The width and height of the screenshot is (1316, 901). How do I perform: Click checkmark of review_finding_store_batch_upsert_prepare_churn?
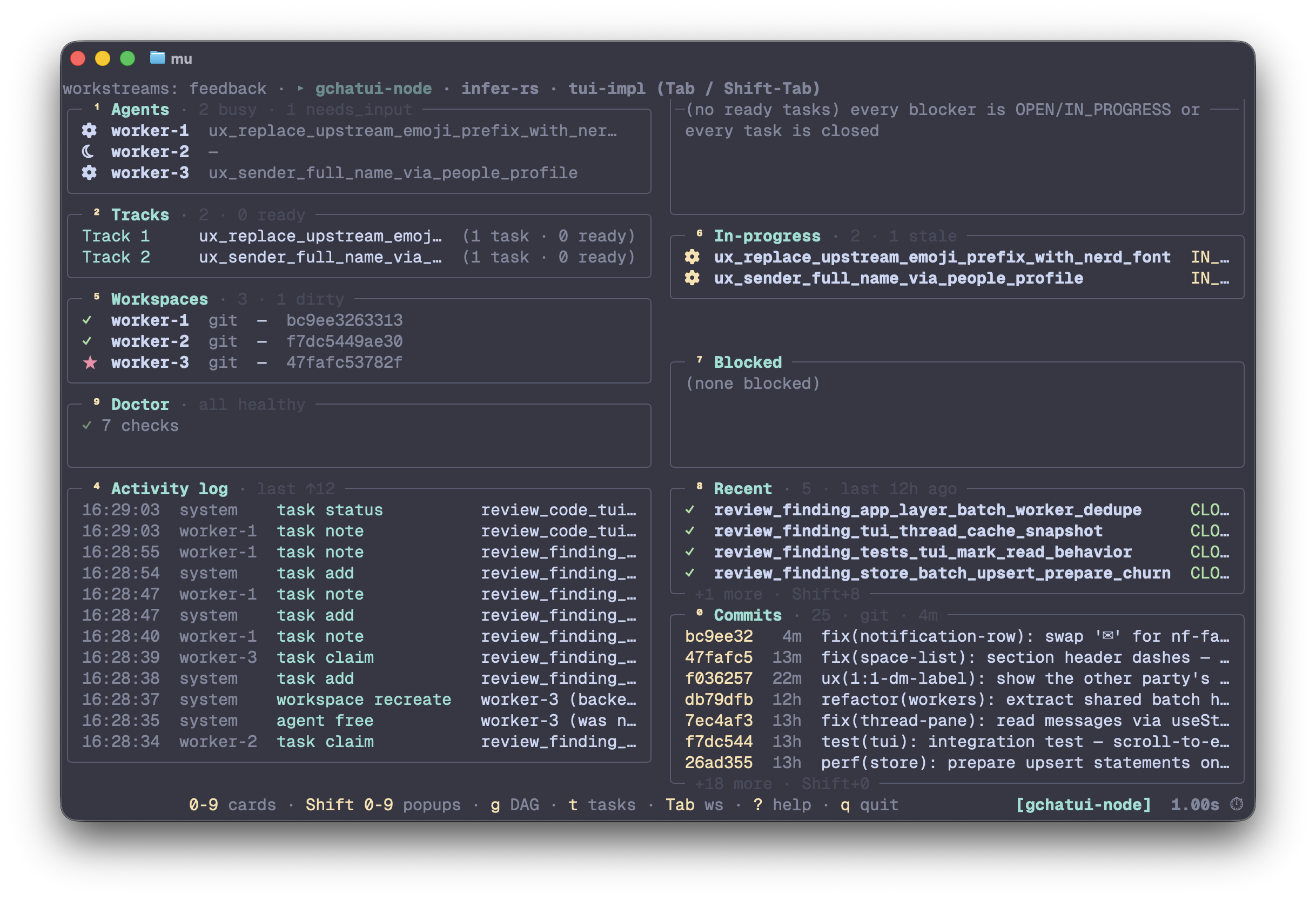[690, 573]
